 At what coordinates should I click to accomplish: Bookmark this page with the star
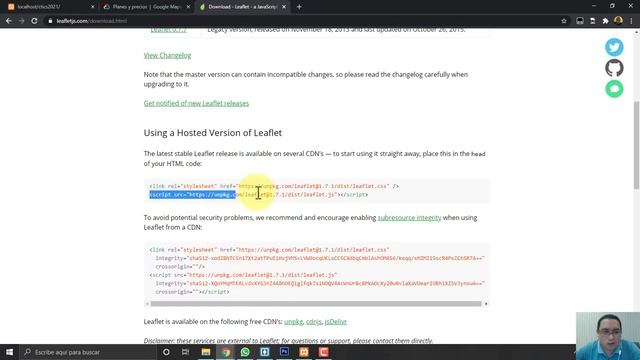(x=564, y=21)
